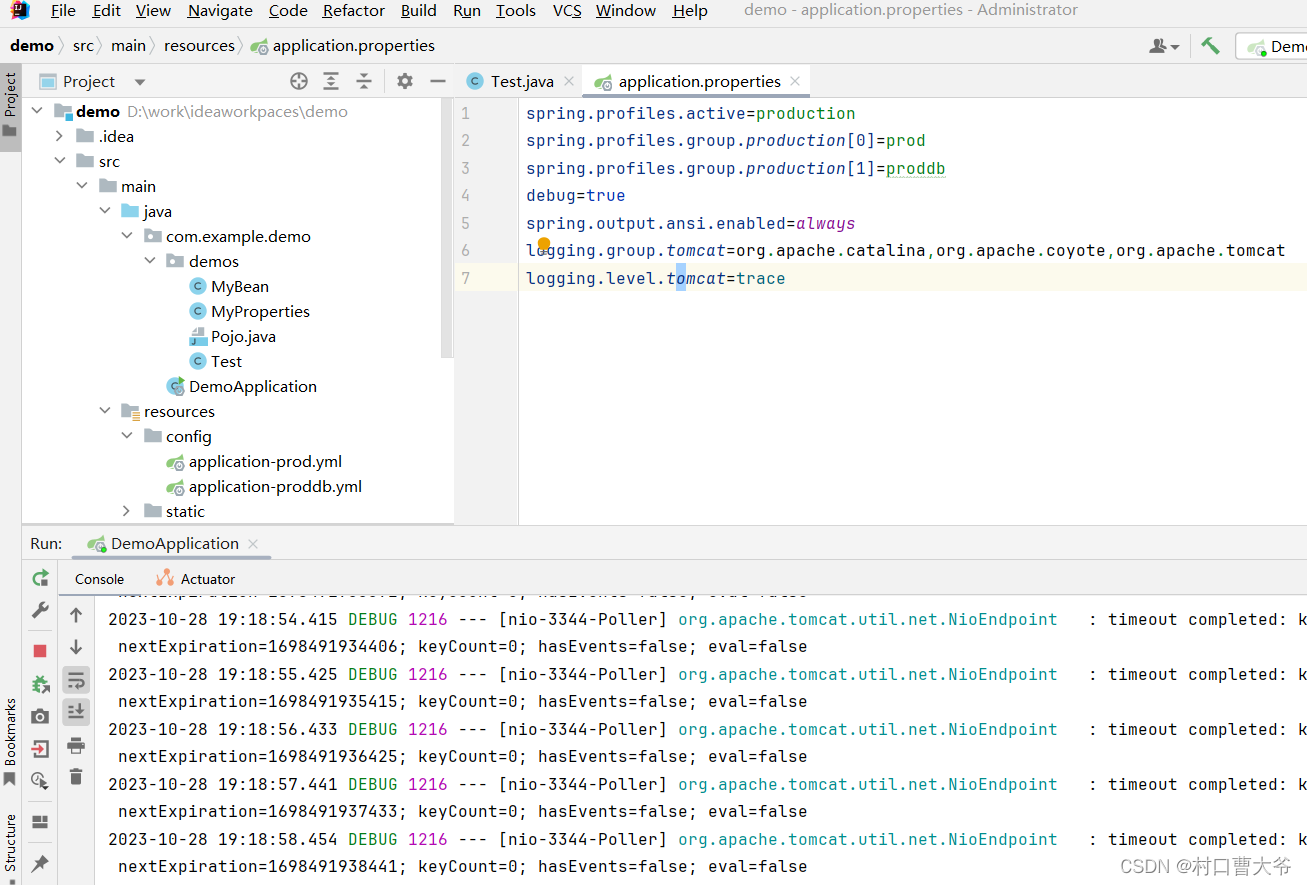
Task: Switch to the Actuator tab in Run panel
Action: [x=196, y=579]
